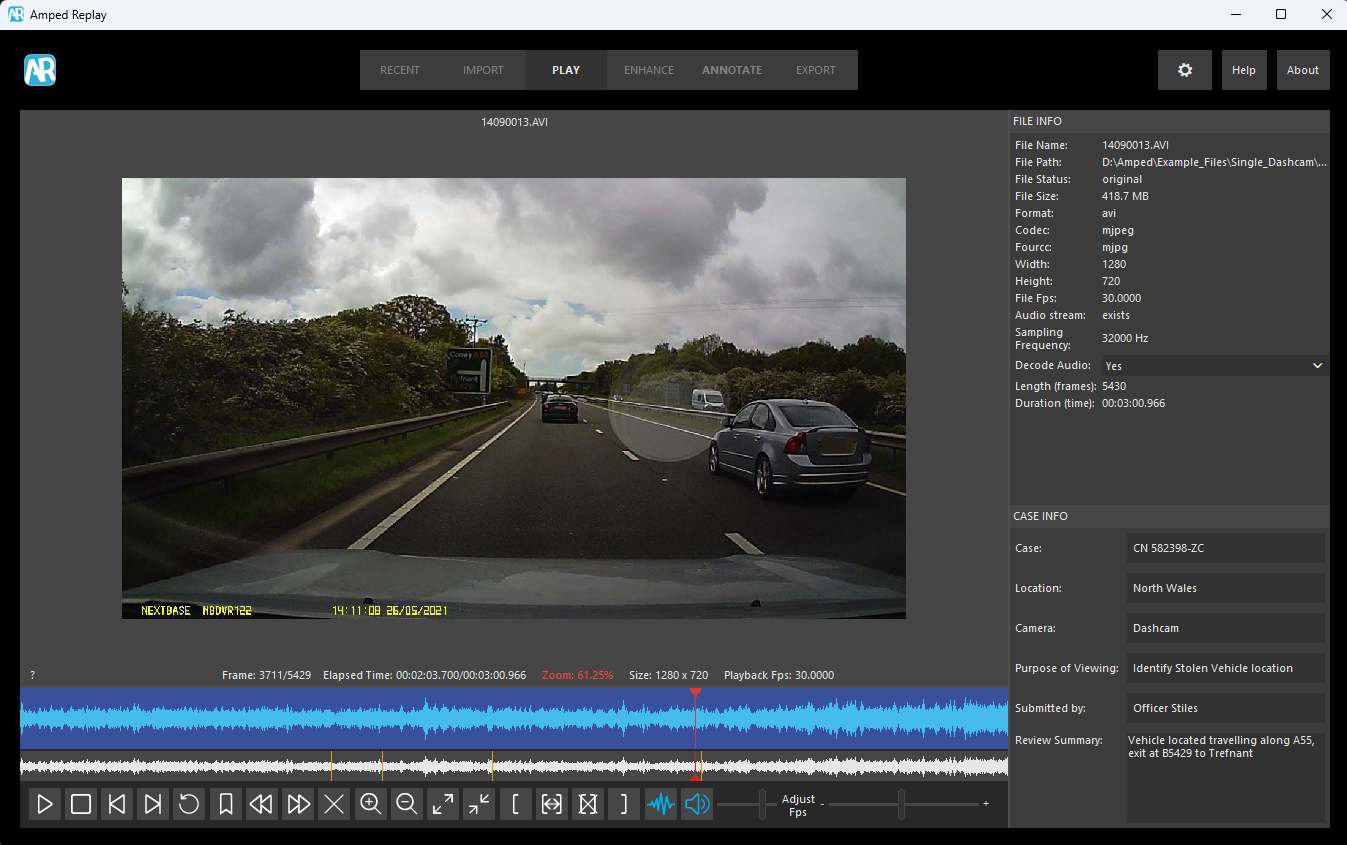Viewport: 1347px width, 845px height.
Task: Set the range start bracket marker
Action: [515, 804]
